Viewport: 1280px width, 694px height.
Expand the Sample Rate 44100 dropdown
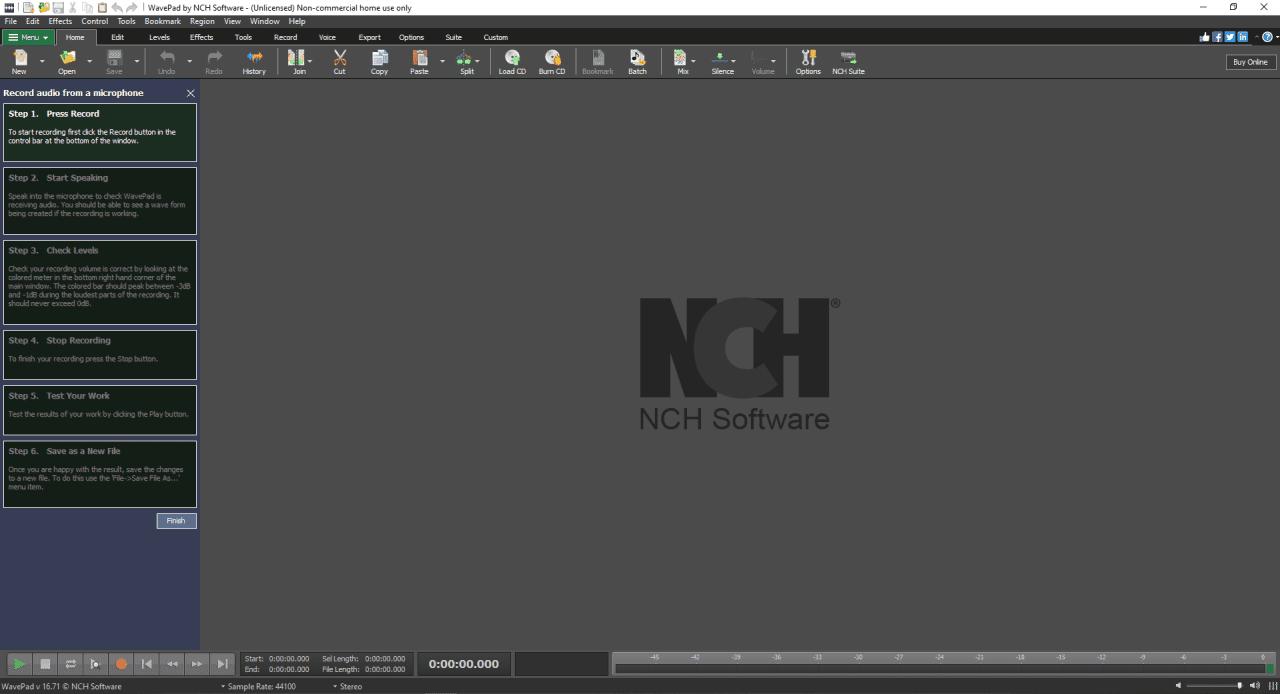point(262,687)
